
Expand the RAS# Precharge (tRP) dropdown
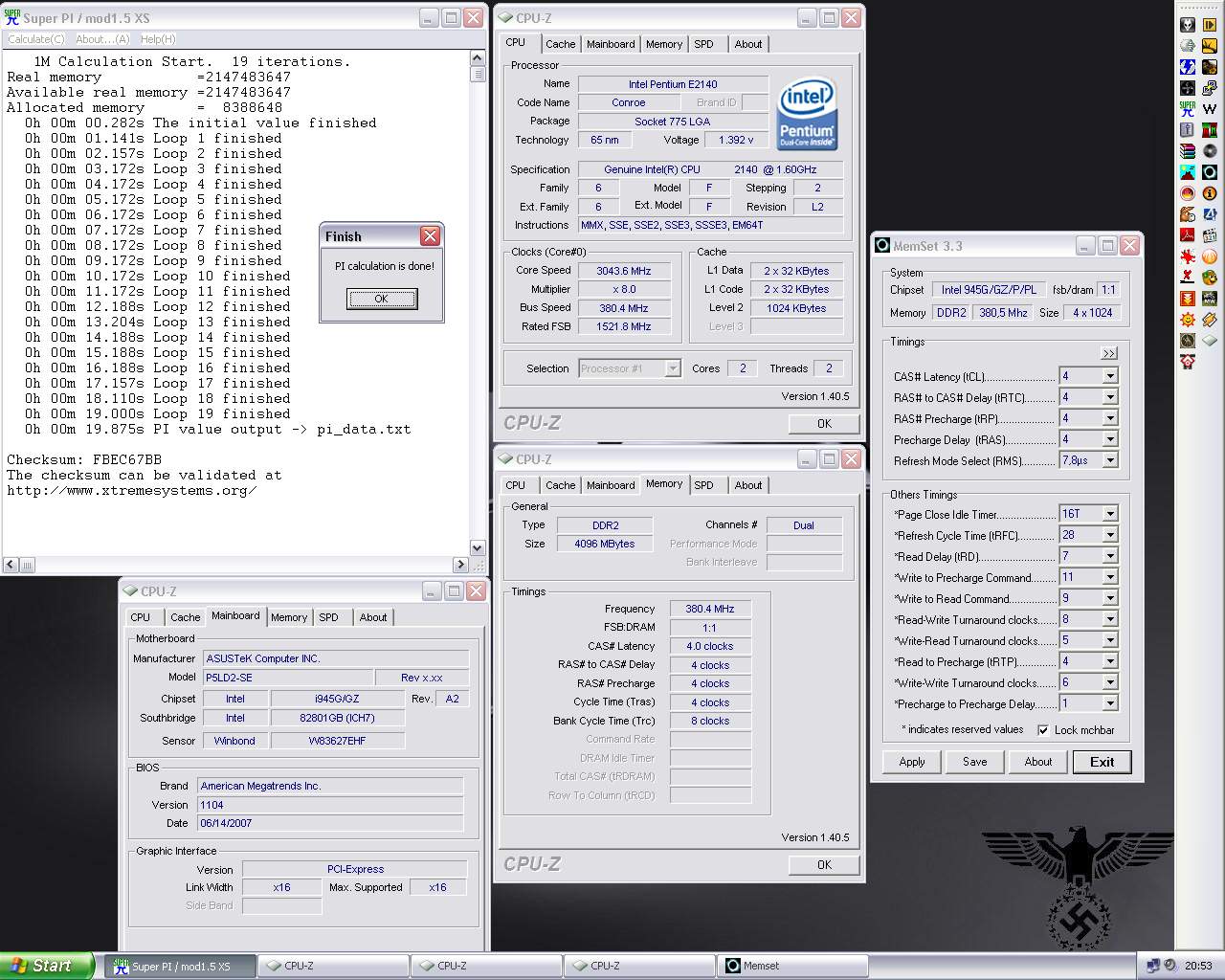pos(1110,418)
